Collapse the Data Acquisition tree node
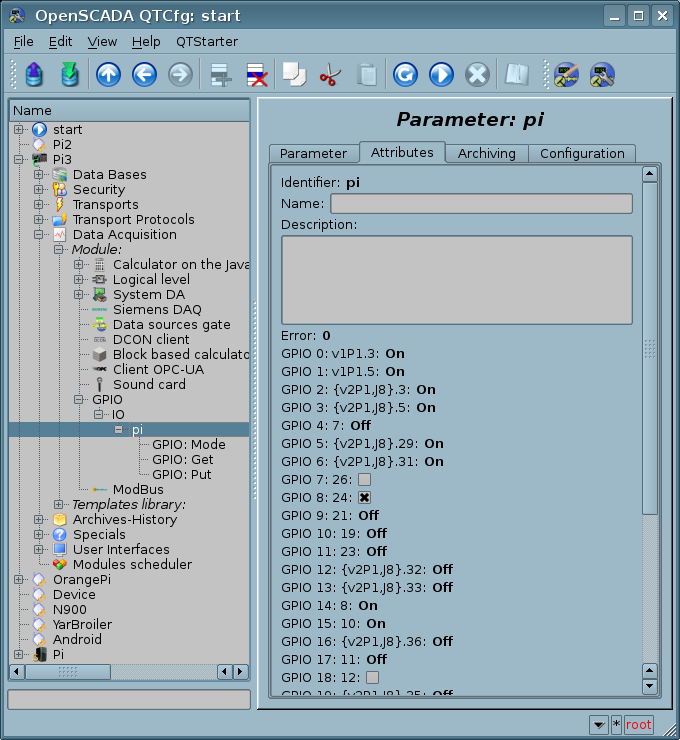This screenshot has width=680, height=740. click(x=39, y=235)
